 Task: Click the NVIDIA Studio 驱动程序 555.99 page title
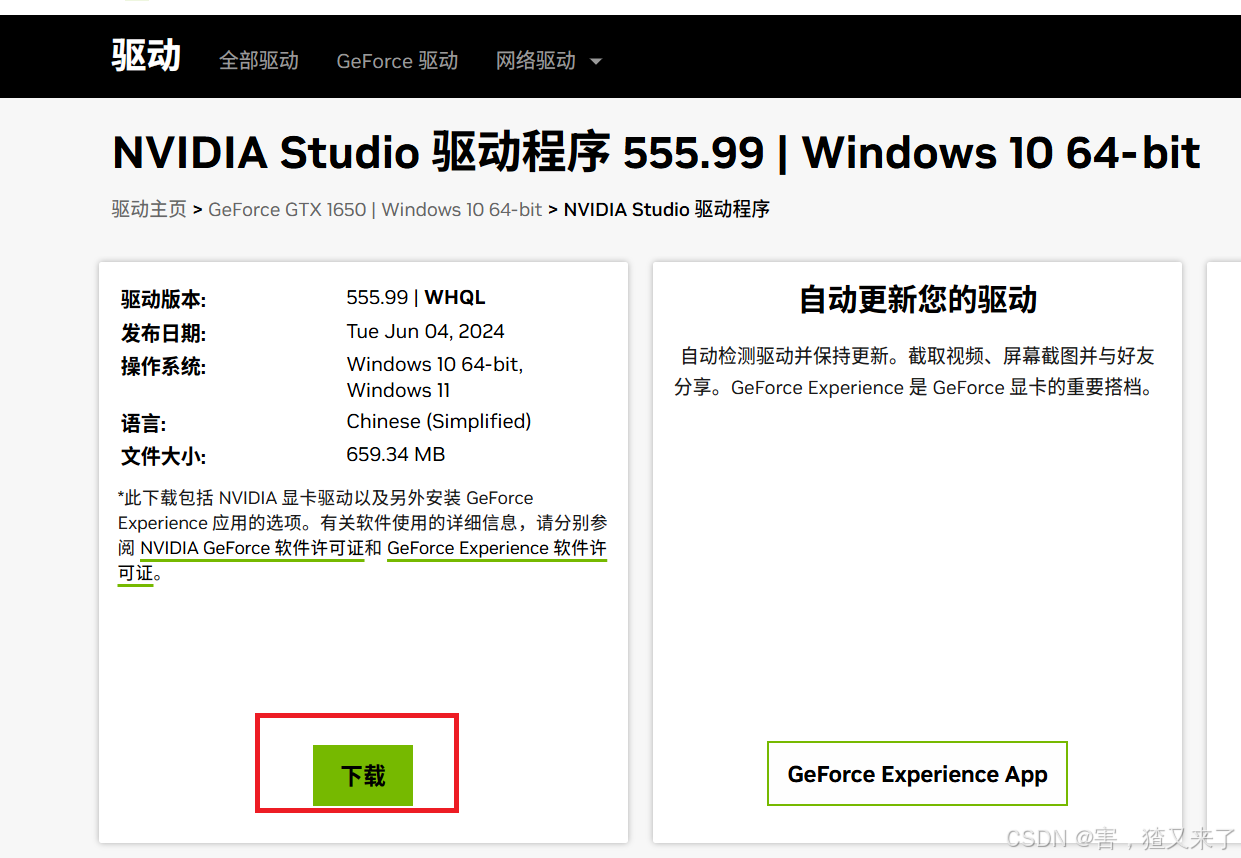coord(656,153)
